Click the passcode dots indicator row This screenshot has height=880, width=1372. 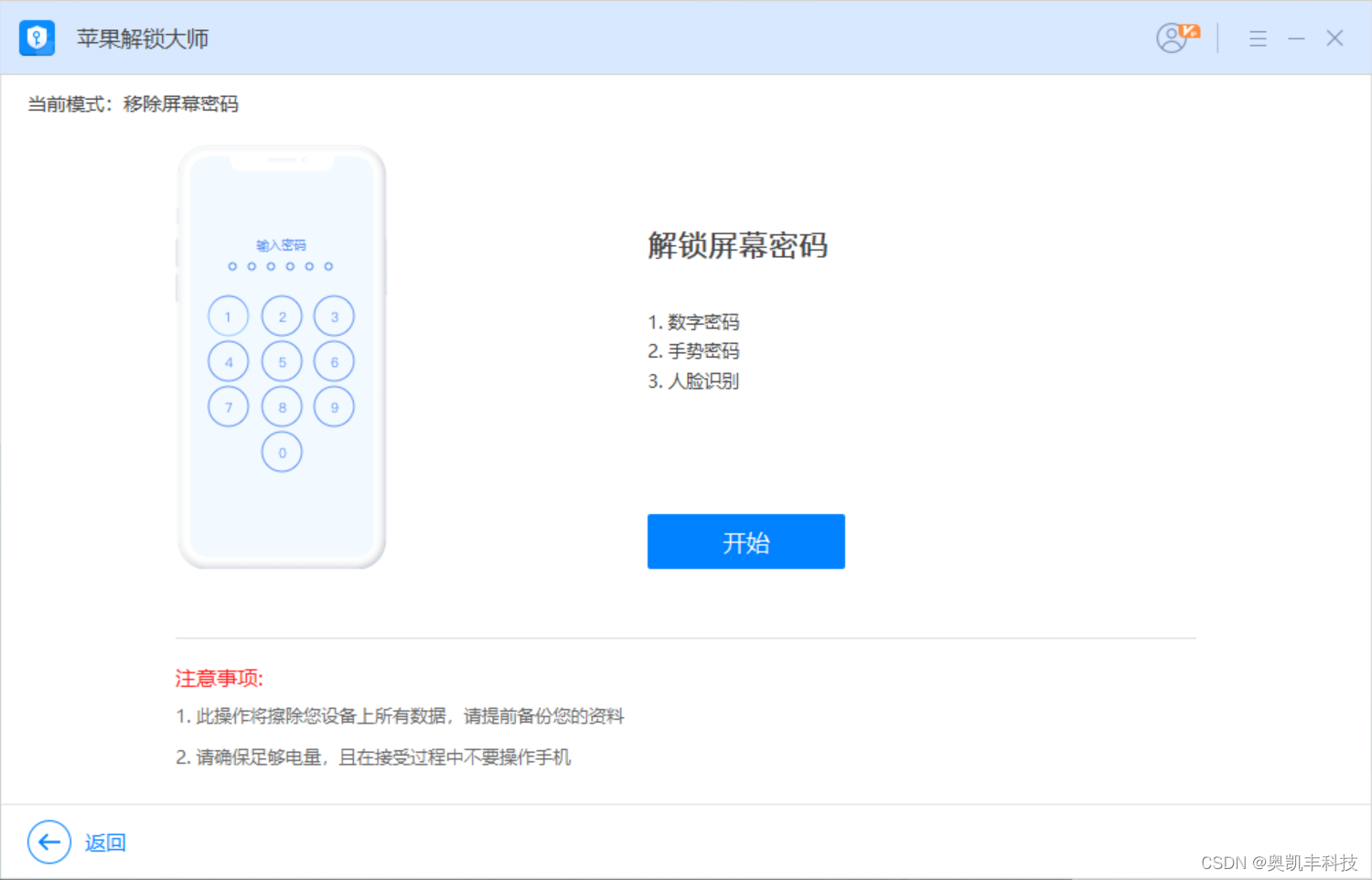click(281, 266)
